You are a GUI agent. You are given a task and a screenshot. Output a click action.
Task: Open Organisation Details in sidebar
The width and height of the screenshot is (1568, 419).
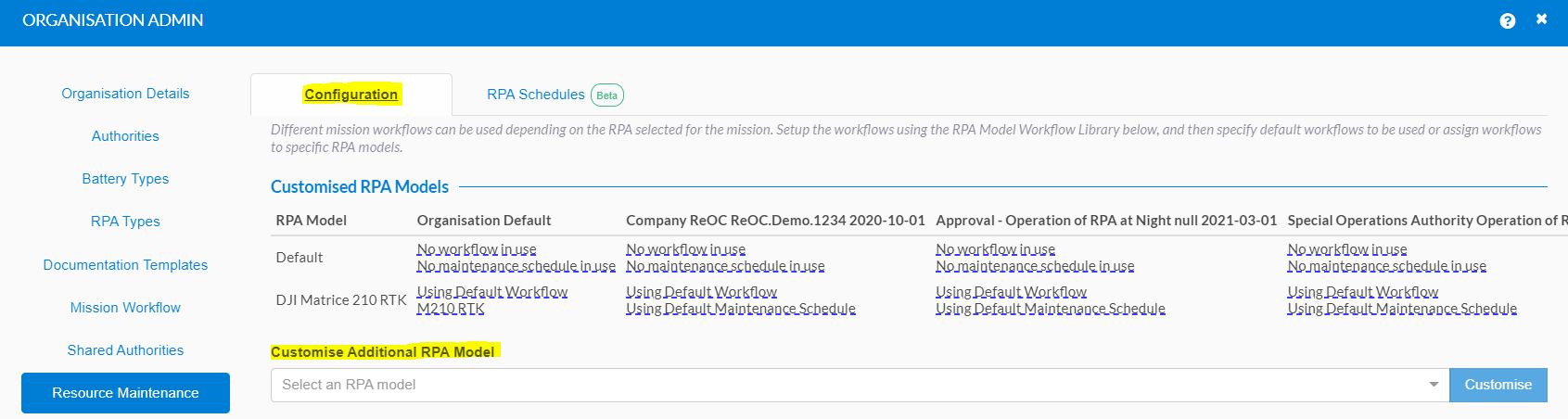pos(125,94)
